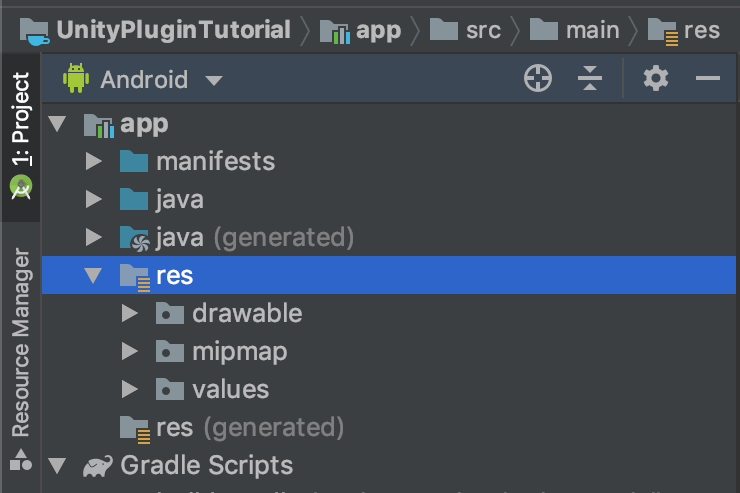The width and height of the screenshot is (740, 493).
Task: Expand the mipmap folder arrow
Action: [x=129, y=351]
